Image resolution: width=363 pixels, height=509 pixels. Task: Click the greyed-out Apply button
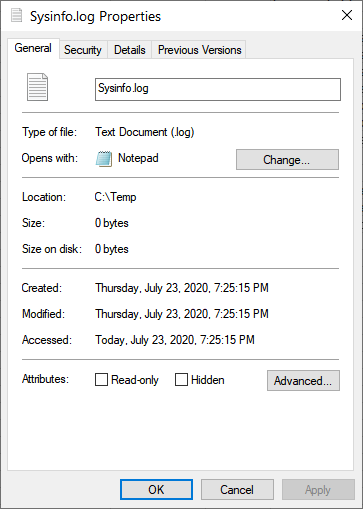(x=318, y=490)
